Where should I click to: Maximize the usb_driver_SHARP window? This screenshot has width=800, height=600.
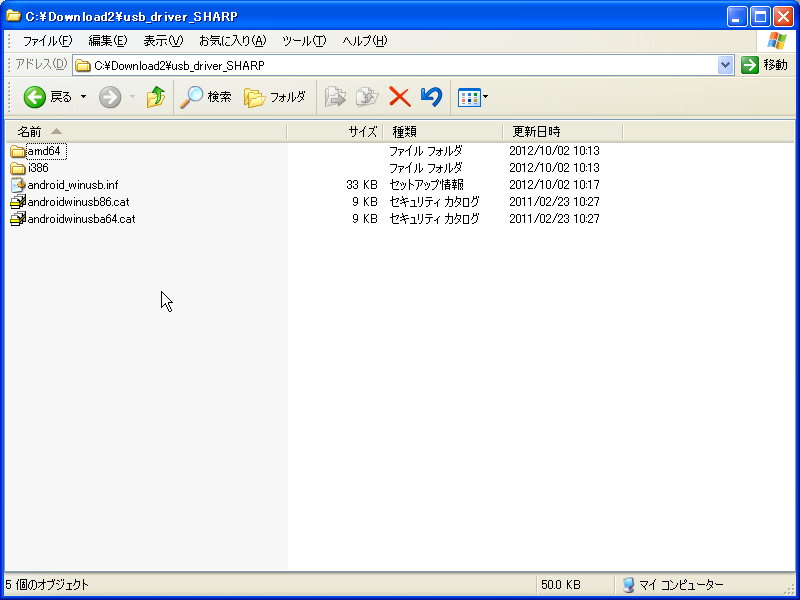pos(760,17)
